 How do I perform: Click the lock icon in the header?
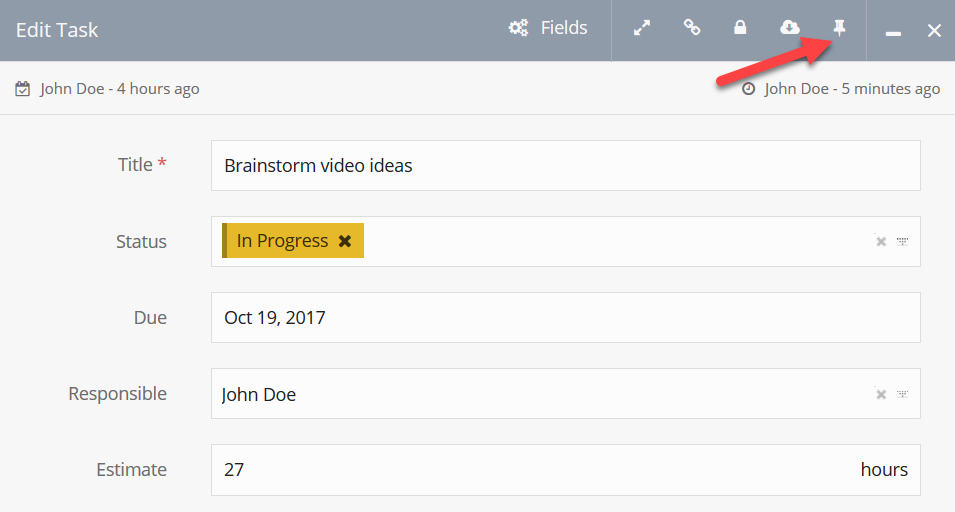[x=740, y=28]
